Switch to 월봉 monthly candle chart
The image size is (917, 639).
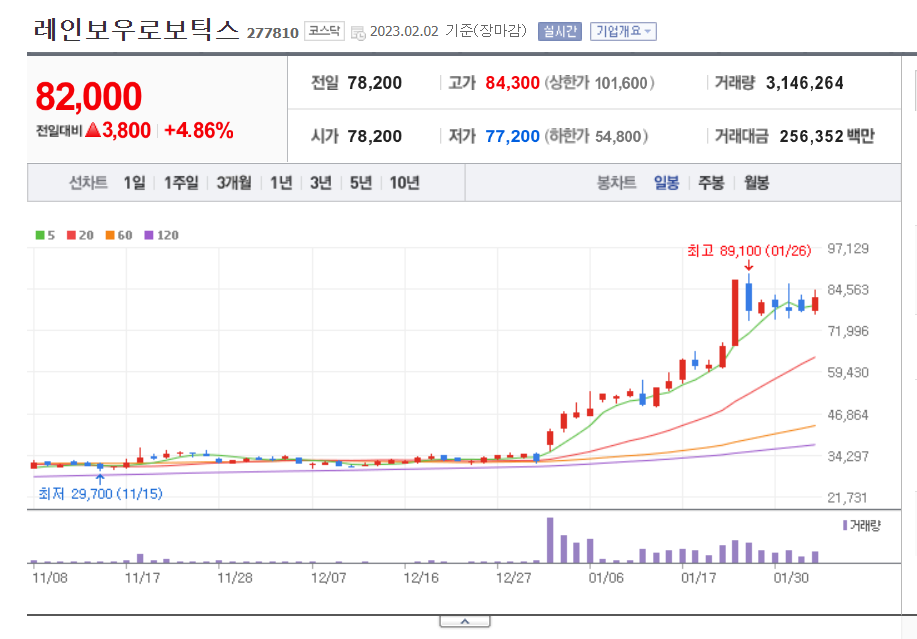pos(756,183)
